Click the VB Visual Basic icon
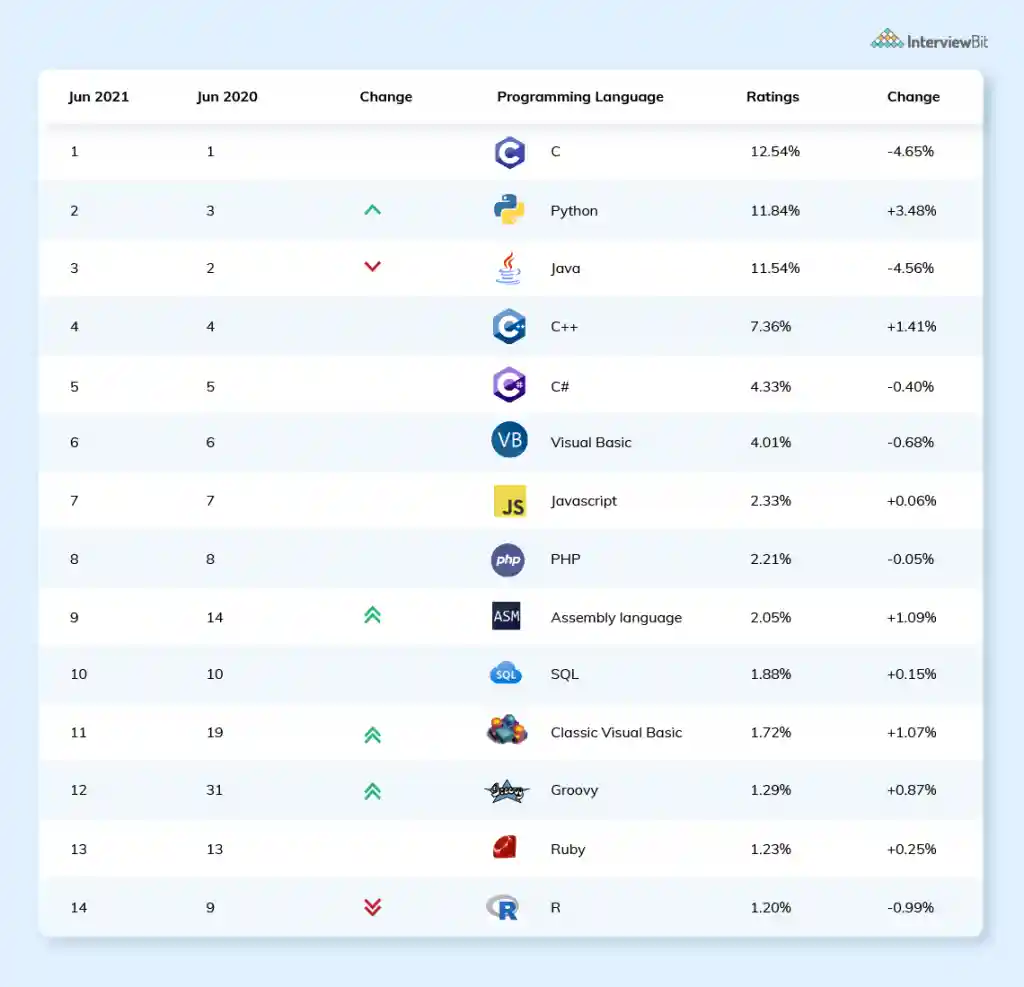Image resolution: width=1024 pixels, height=987 pixels. pos(509,440)
